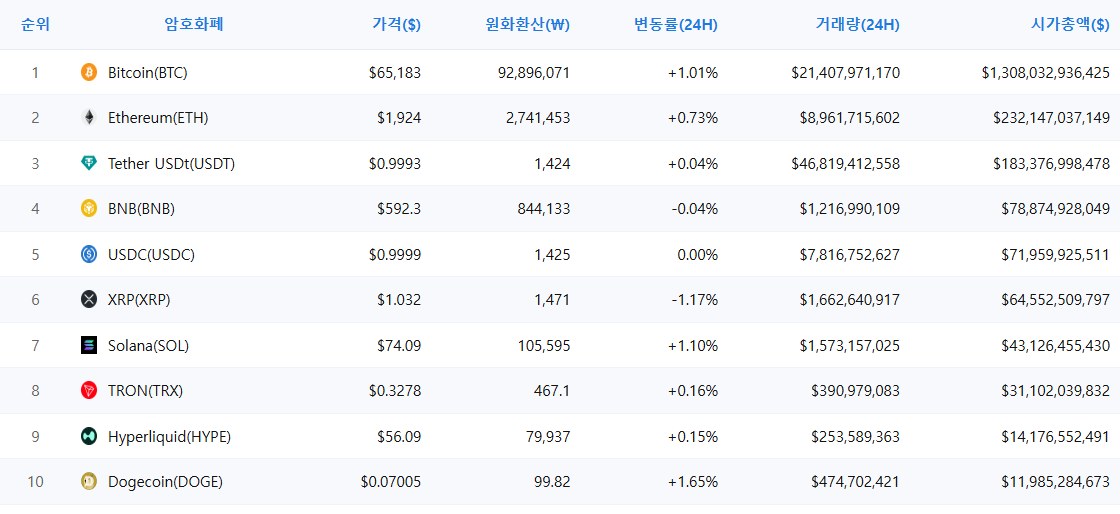The height and width of the screenshot is (514, 1120).
Task: Click won value 844,133
Action: [x=544, y=209]
